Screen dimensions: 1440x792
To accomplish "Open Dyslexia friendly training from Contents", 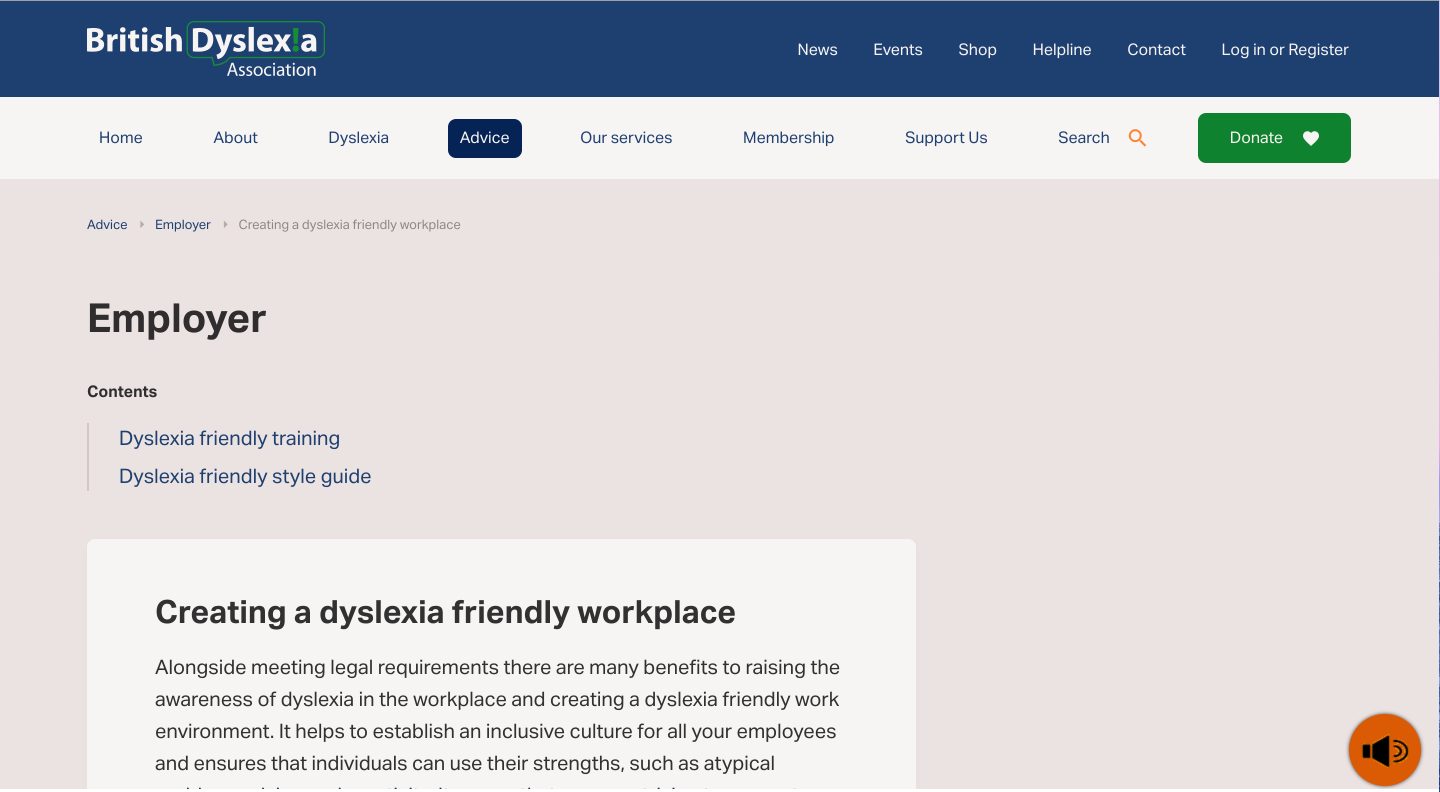I will [229, 438].
